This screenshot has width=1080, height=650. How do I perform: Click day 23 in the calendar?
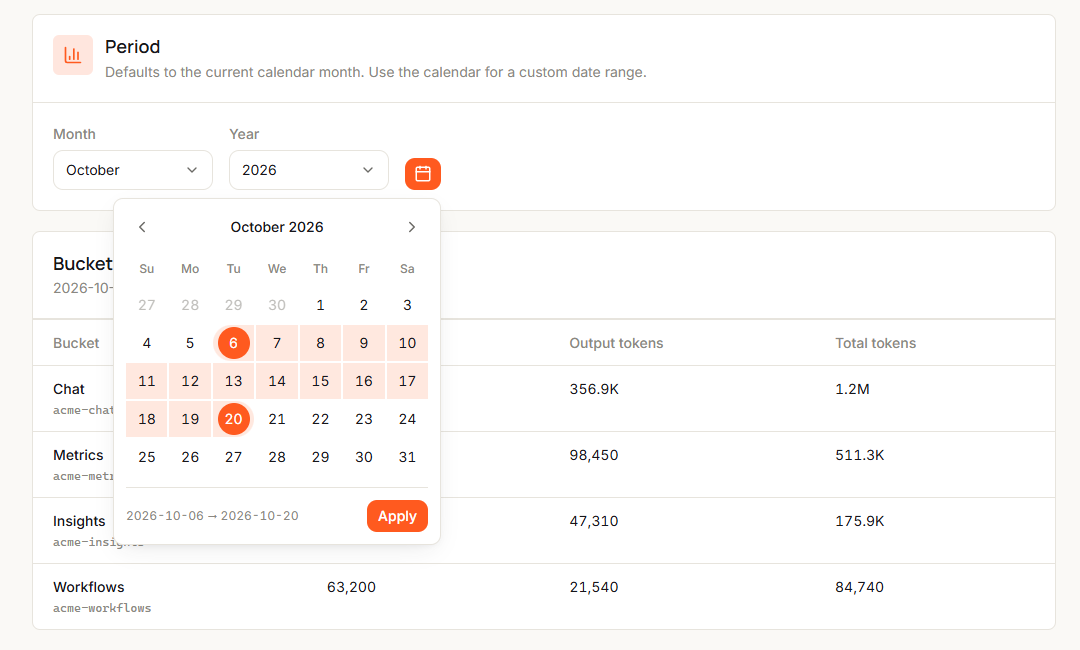[364, 419]
